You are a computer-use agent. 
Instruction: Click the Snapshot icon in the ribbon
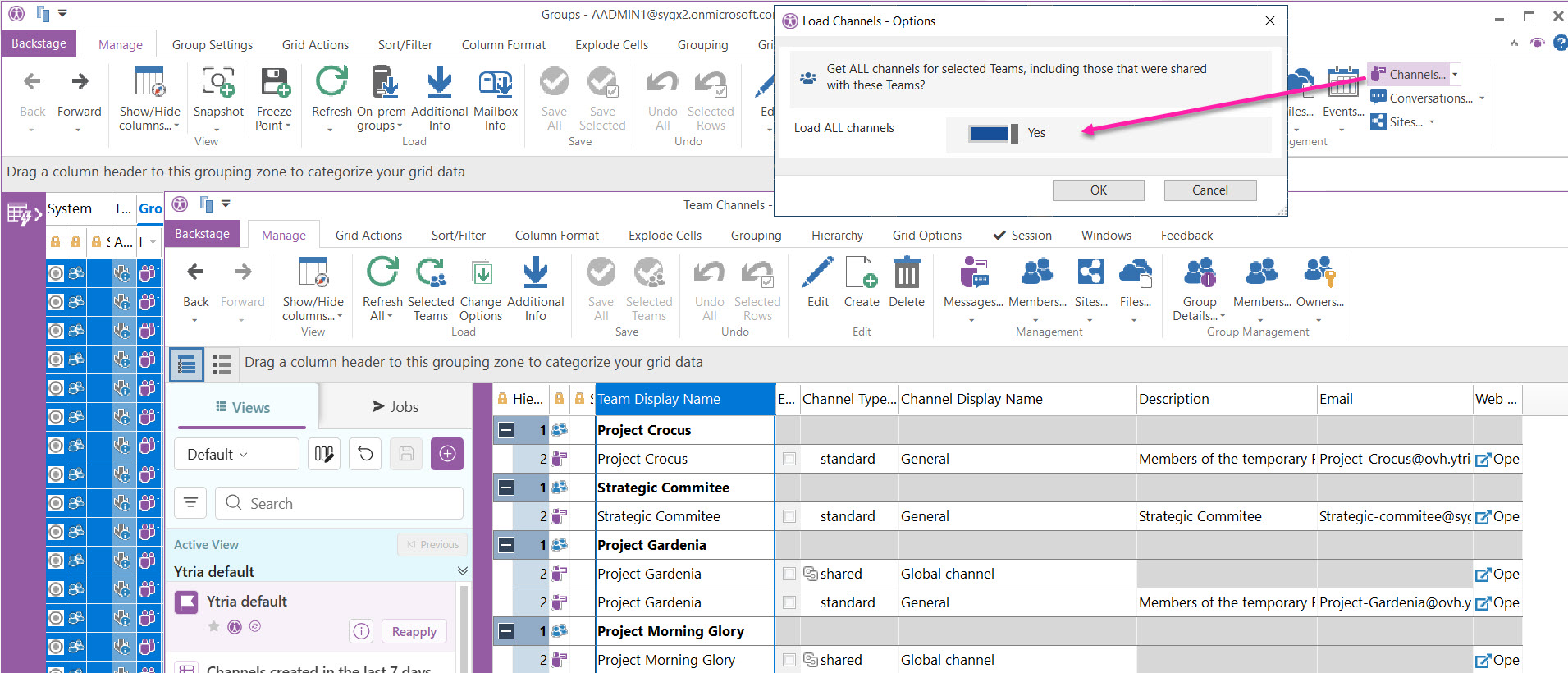click(x=218, y=83)
